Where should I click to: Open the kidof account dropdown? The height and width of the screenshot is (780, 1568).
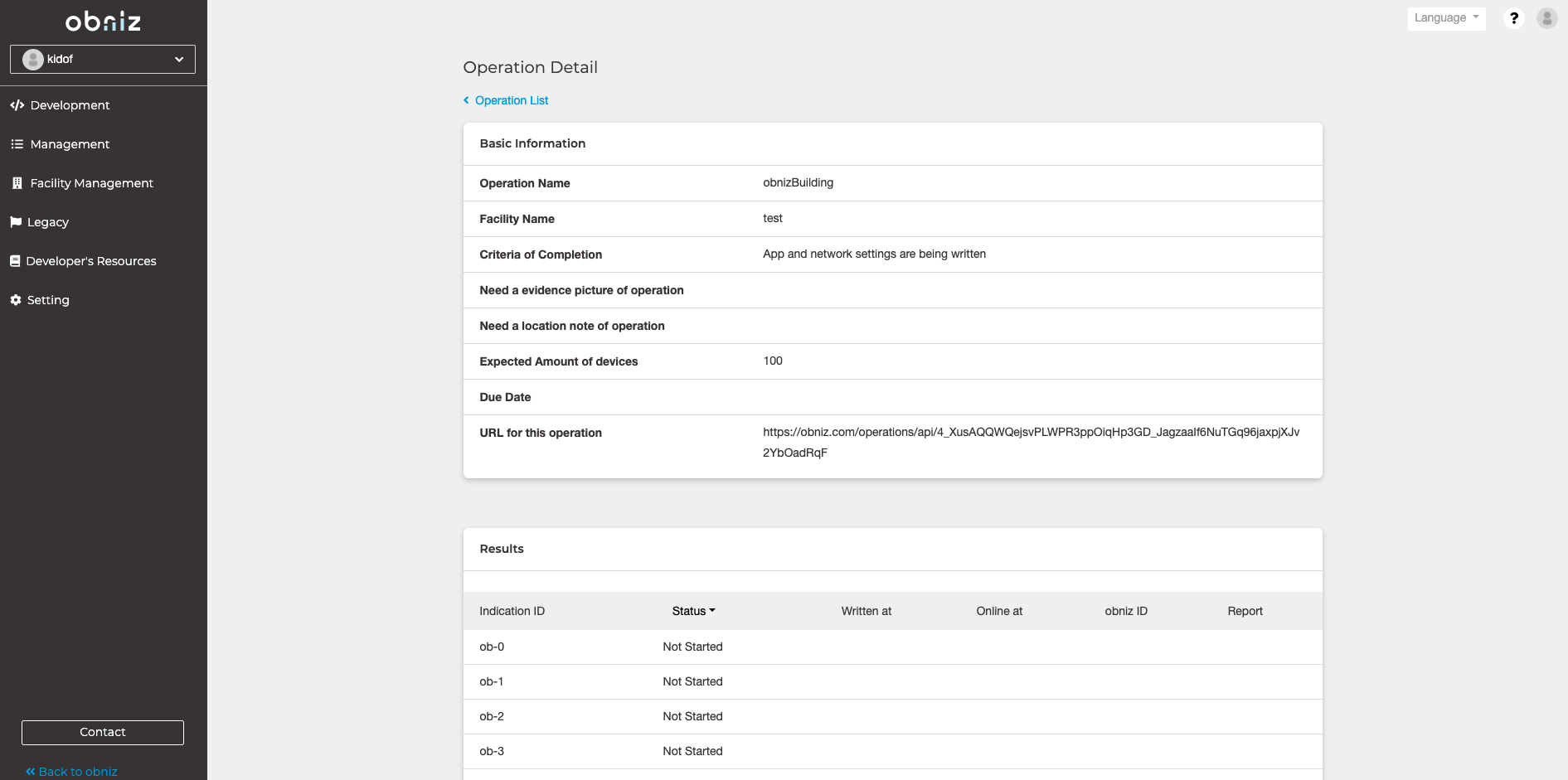tap(103, 60)
